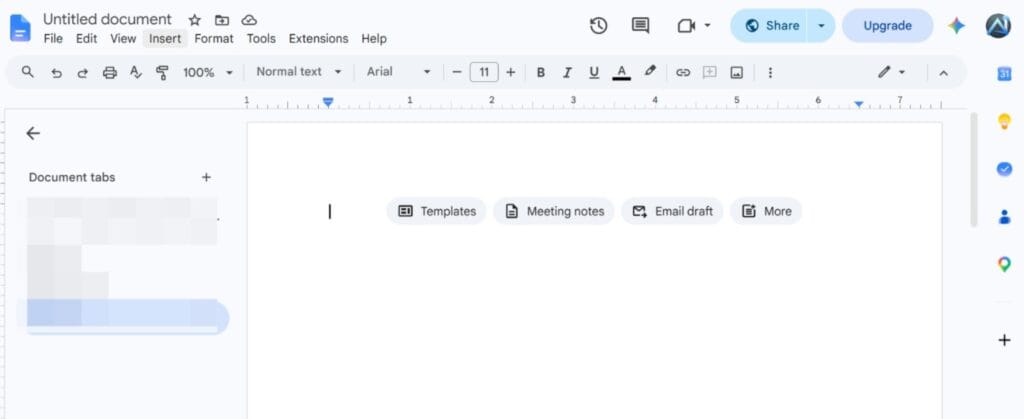Image resolution: width=1024 pixels, height=419 pixels.
Task: Open the Extensions menu
Action: coord(319,39)
